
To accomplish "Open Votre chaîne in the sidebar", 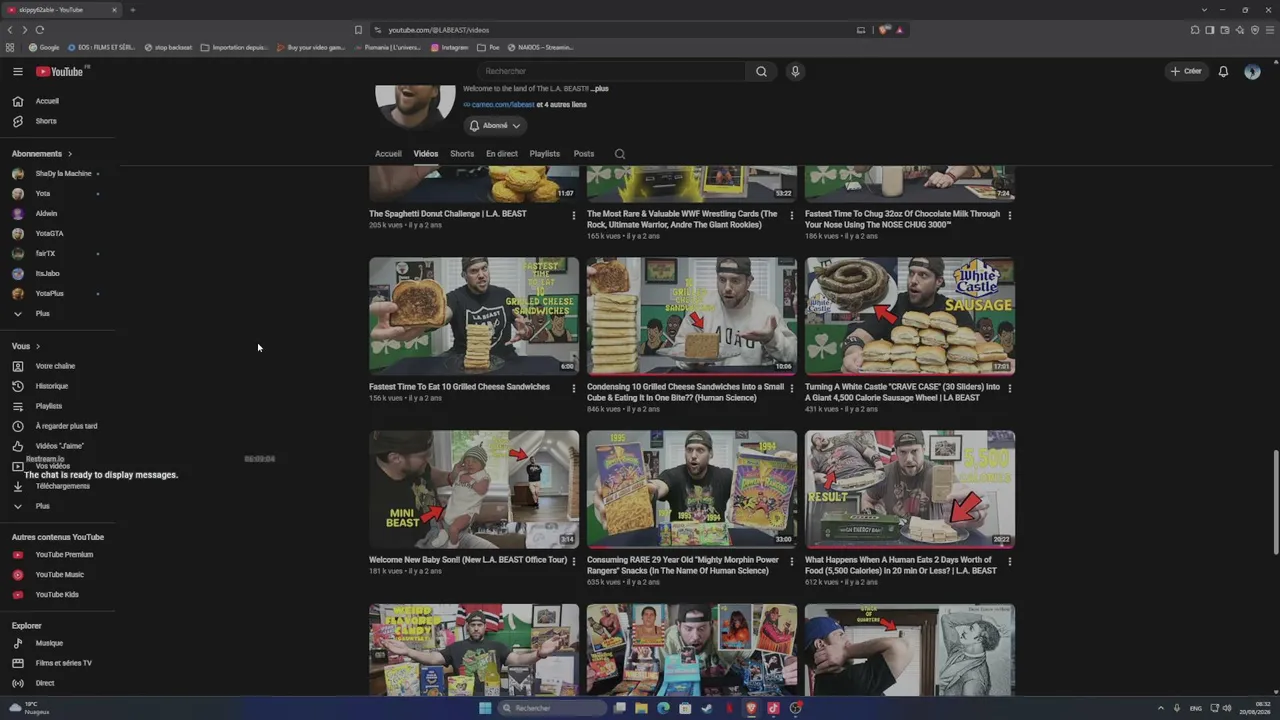I will tap(57, 366).
